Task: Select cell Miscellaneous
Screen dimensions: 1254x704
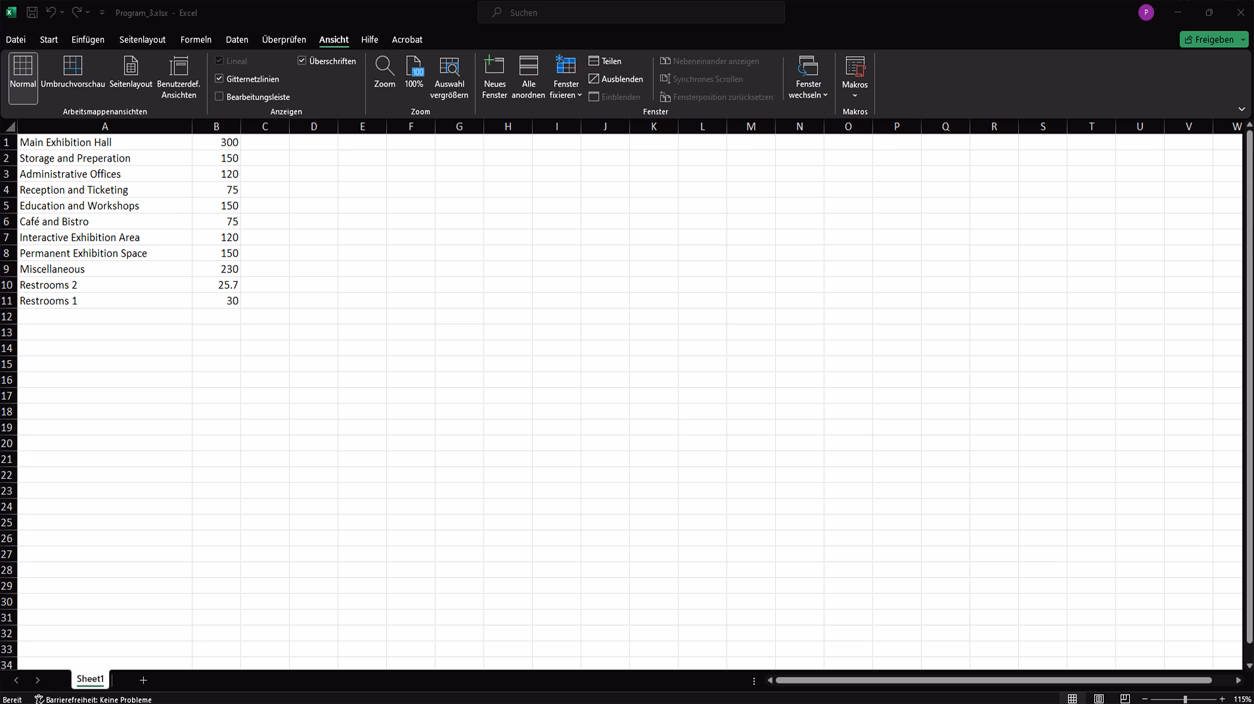Action: [x=105, y=269]
